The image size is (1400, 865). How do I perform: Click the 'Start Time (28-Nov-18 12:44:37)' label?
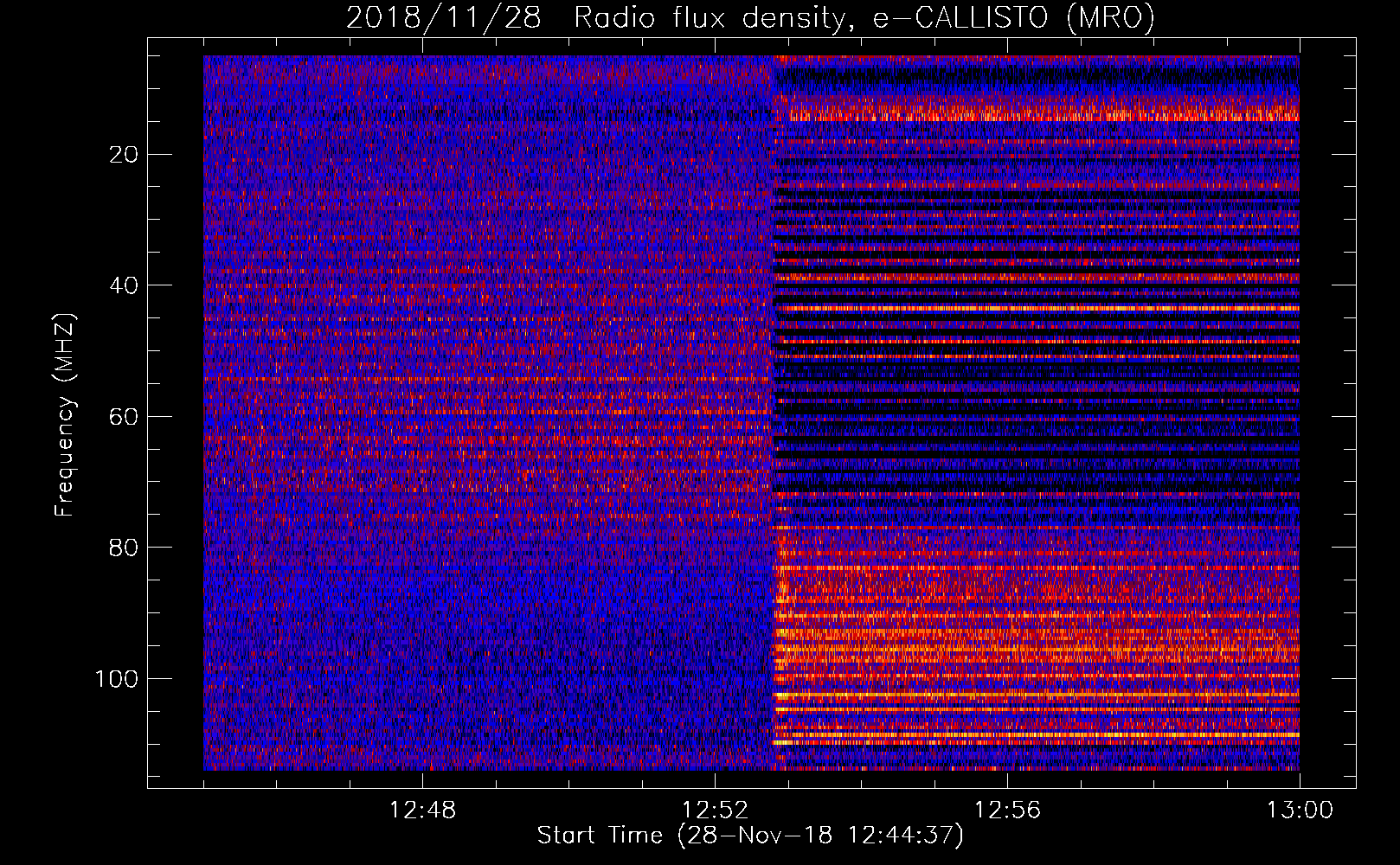(750, 836)
